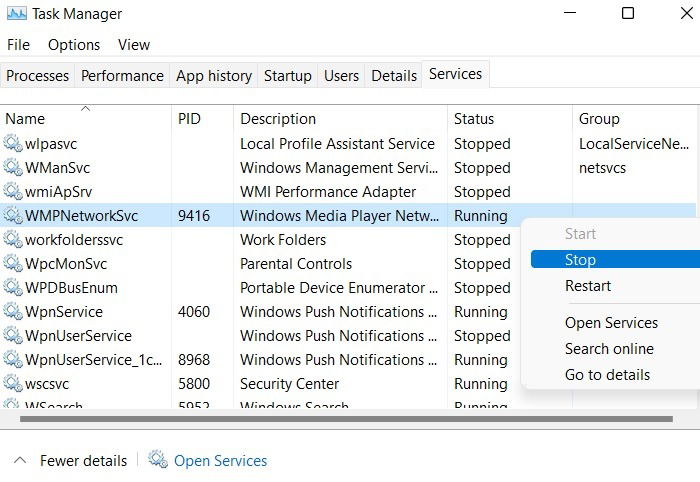Click Security Center description

pyautogui.click(x=290, y=384)
